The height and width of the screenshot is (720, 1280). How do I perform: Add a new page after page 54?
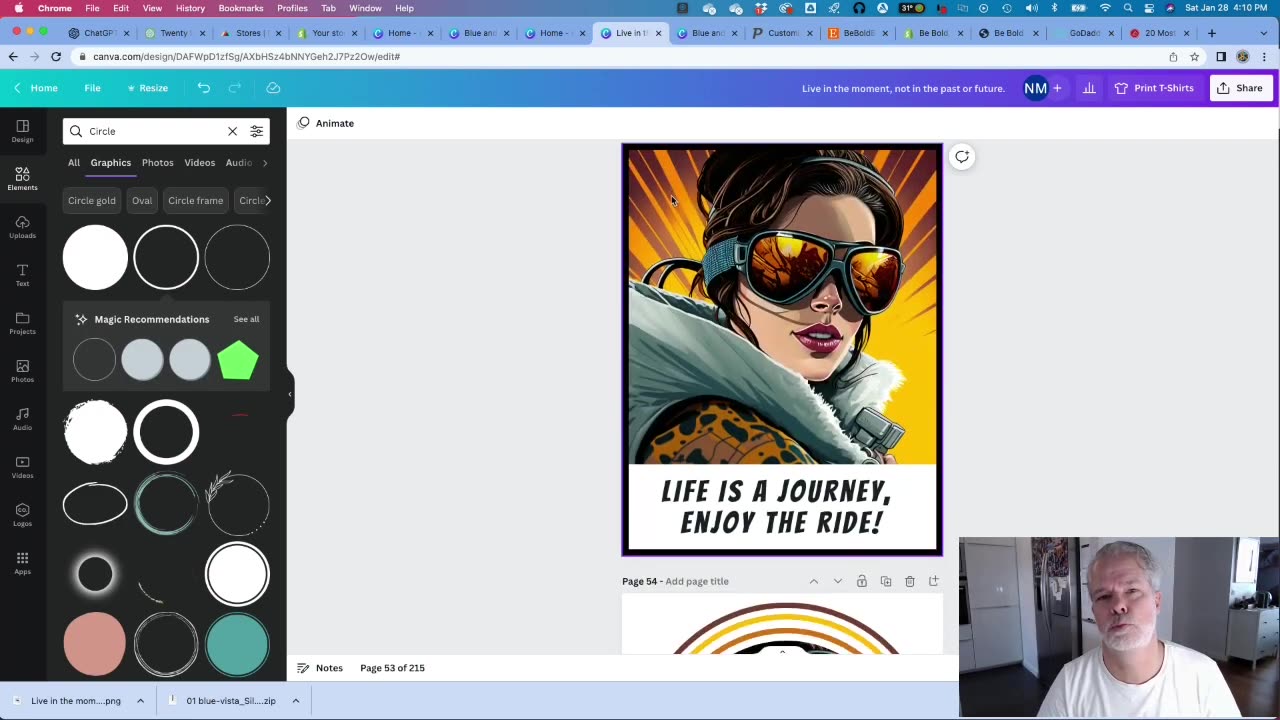934,581
